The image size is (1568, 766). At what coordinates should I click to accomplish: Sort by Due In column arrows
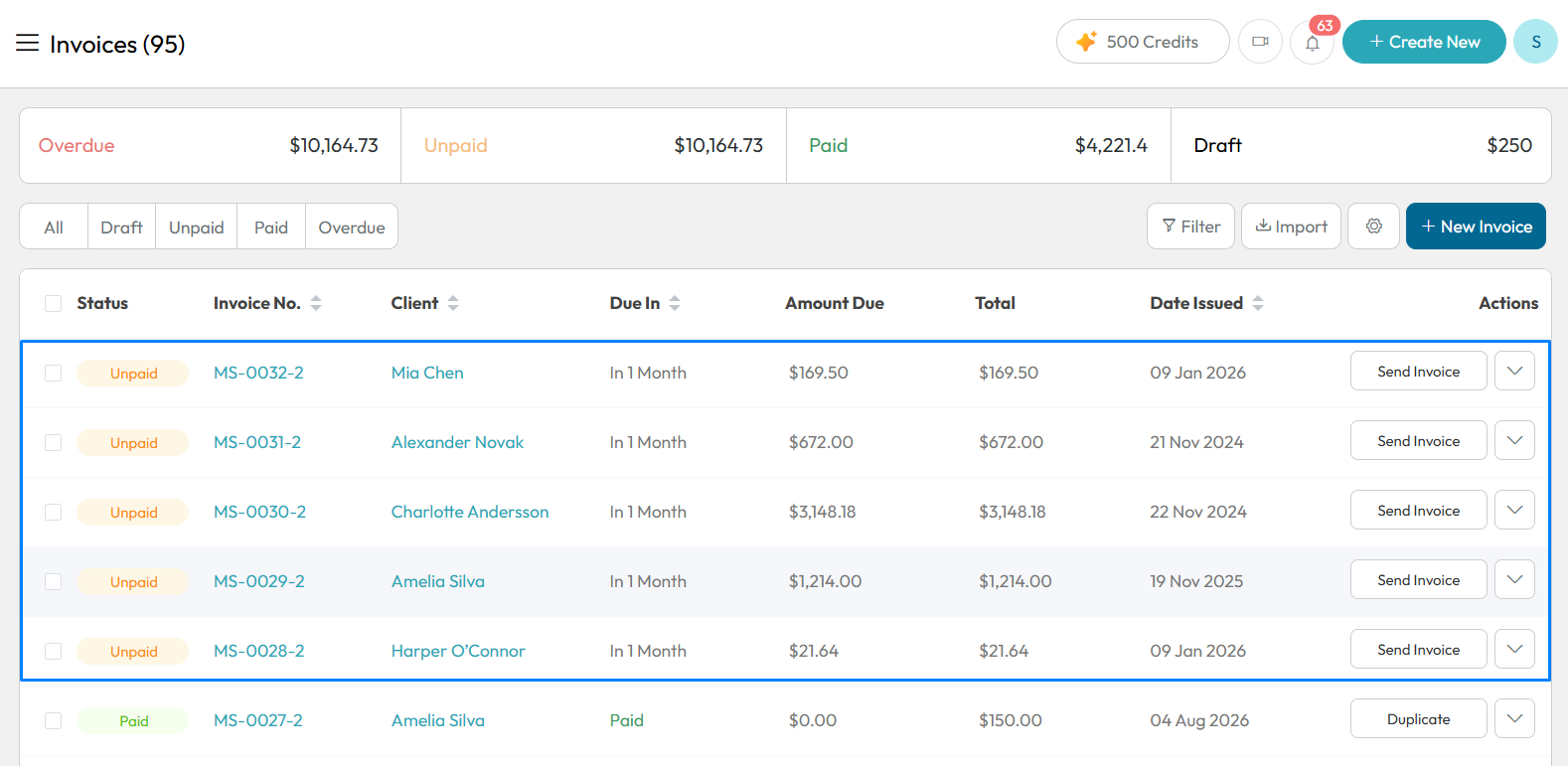click(675, 303)
